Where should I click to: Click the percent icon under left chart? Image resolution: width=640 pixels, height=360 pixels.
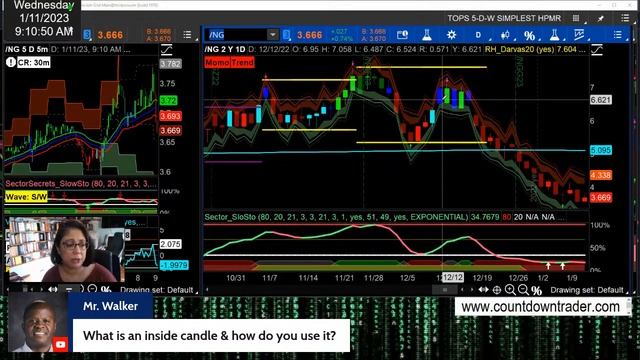106,289
